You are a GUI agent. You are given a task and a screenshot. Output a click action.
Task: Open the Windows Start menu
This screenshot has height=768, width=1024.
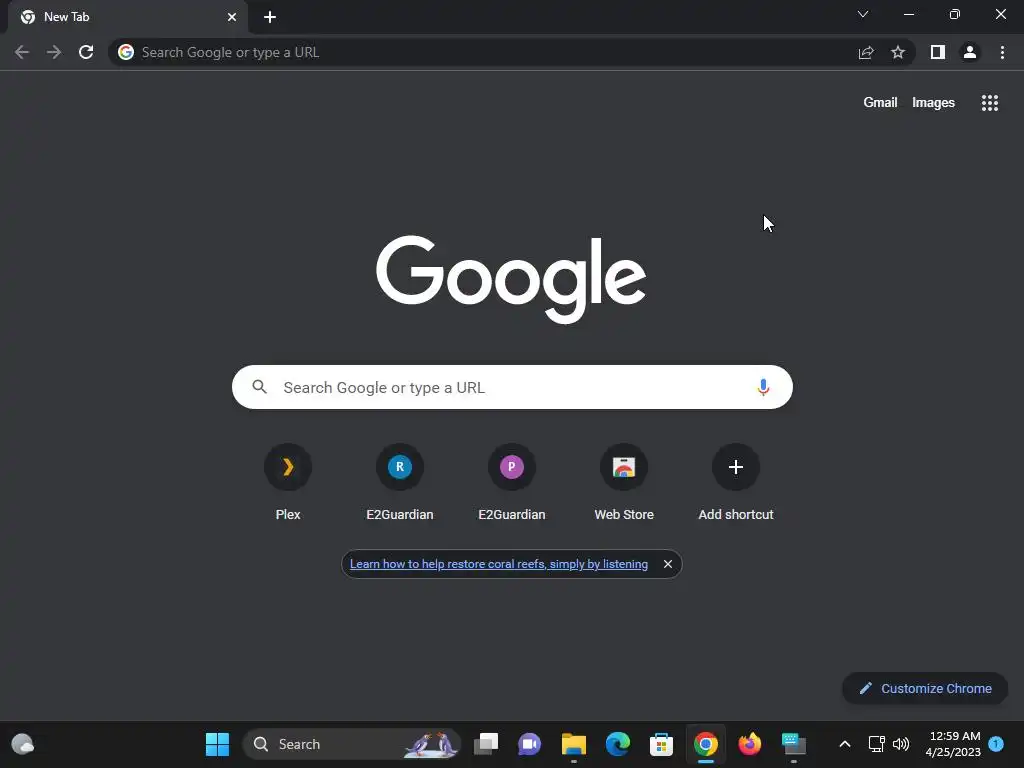217,744
